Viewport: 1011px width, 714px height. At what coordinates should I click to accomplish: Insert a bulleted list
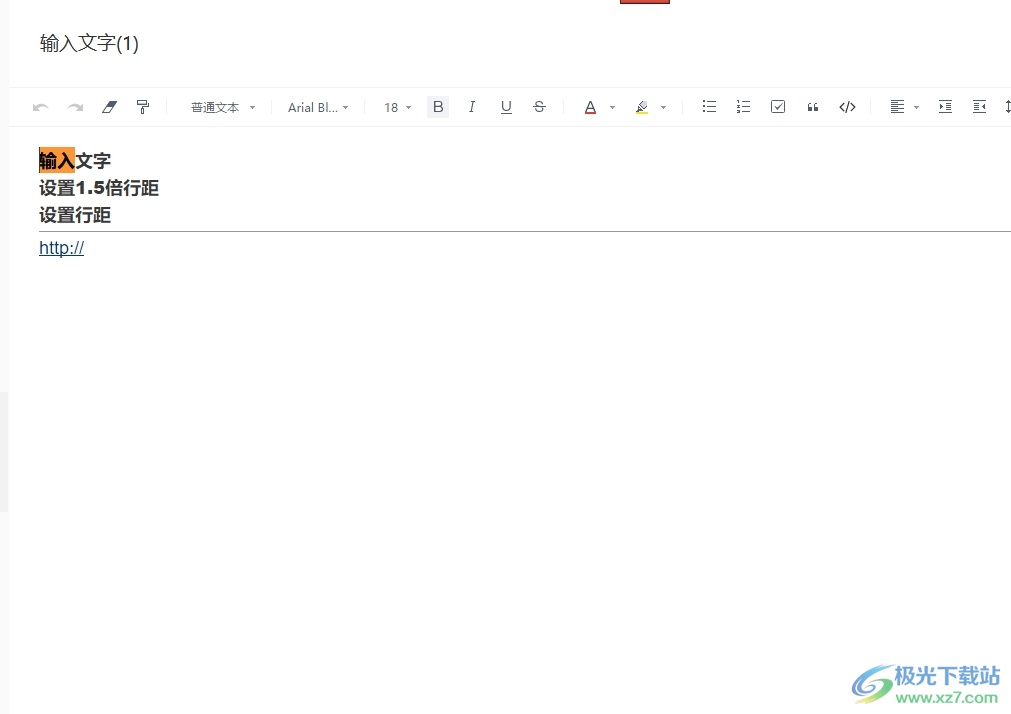pyautogui.click(x=709, y=106)
